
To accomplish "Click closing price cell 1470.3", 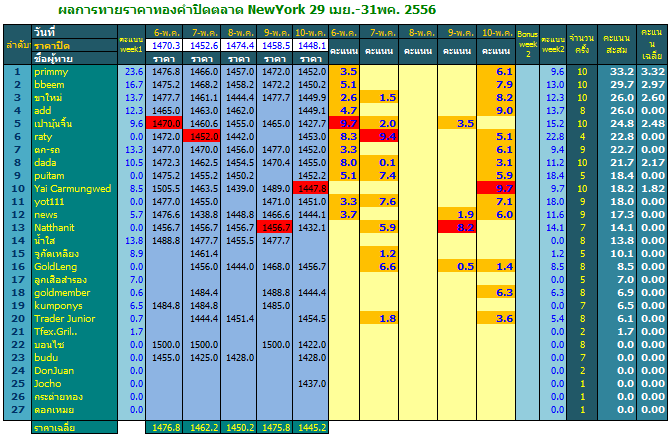I will tap(164, 45).
